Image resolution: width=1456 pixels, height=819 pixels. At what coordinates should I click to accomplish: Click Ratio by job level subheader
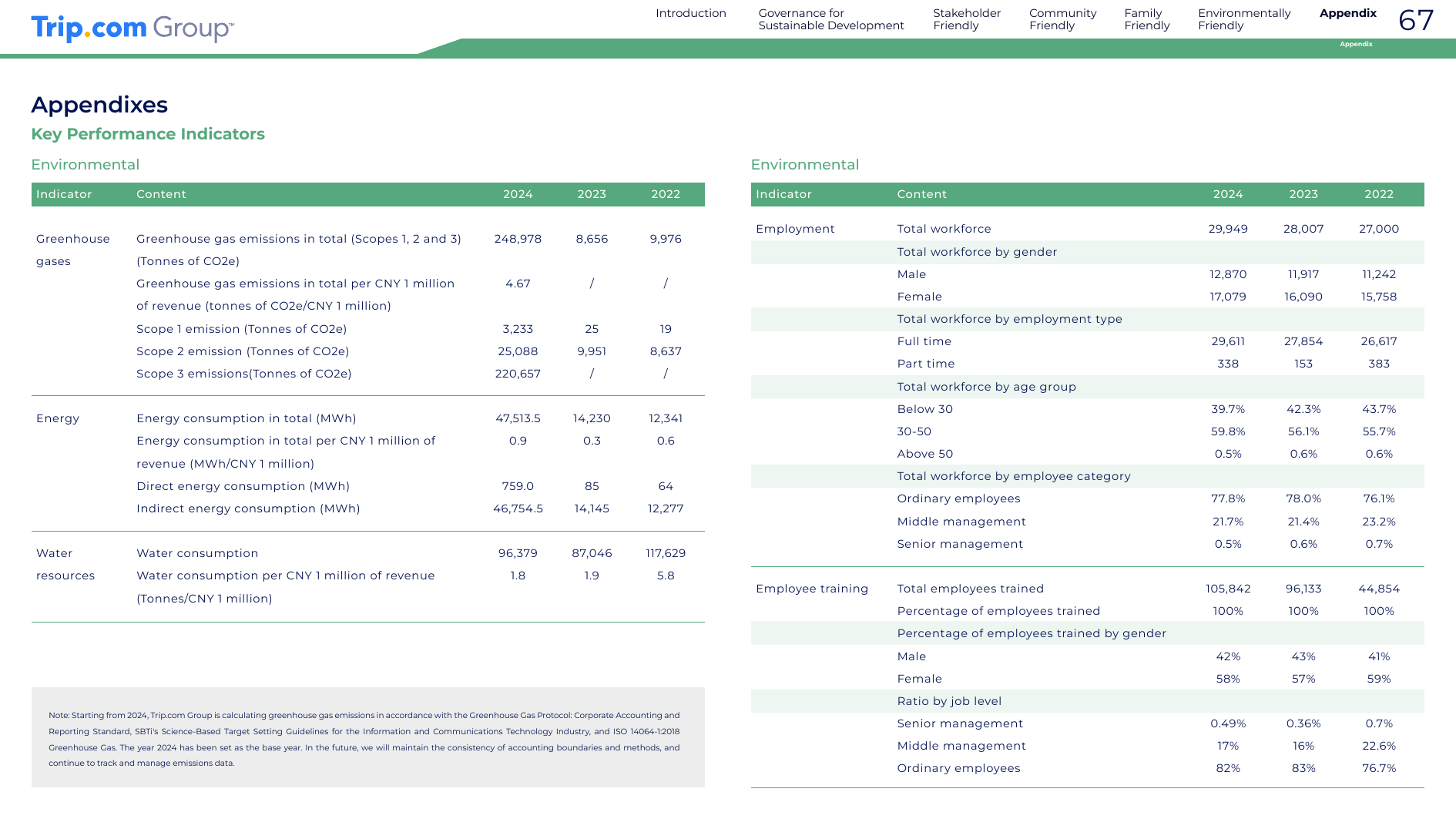point(949,701)
